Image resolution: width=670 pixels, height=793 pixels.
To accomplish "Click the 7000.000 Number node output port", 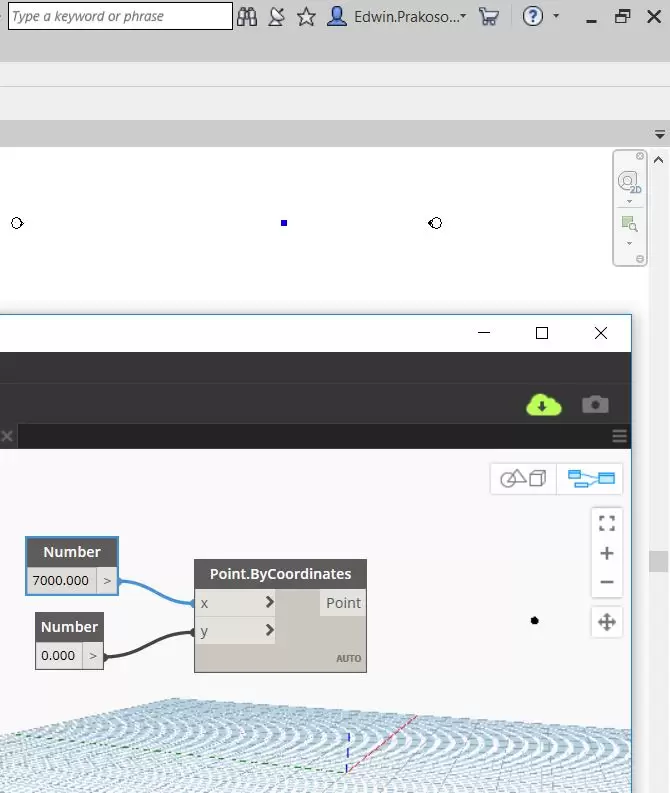I will click(107, 580).
